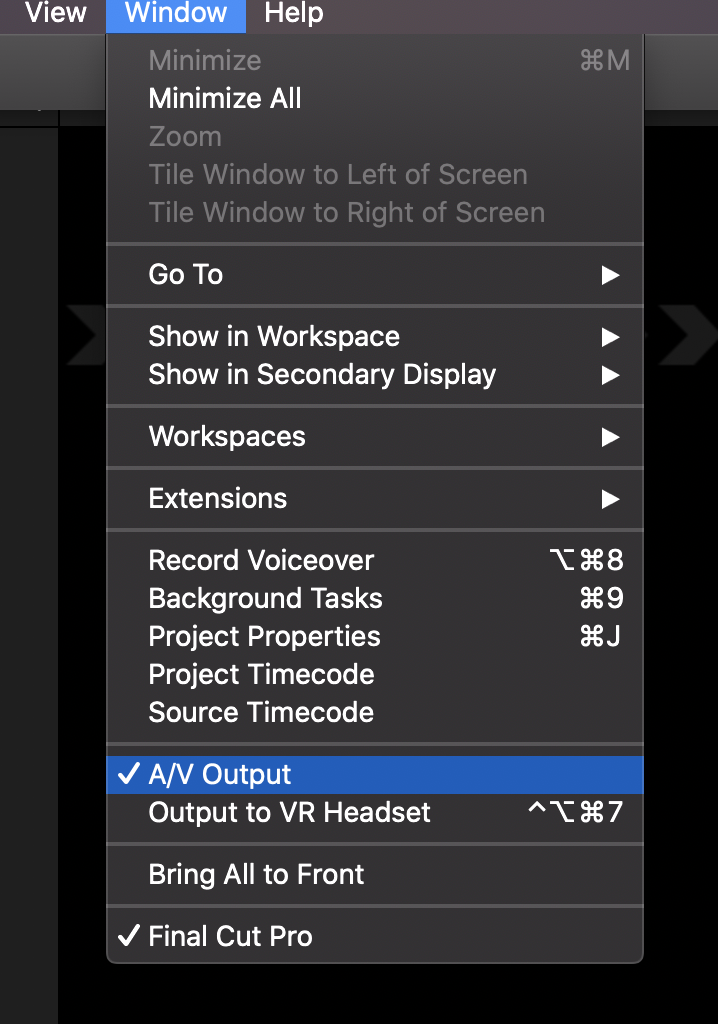Screen dimensions: 718x1024
Task: Choose Minimize All
Action: tap(225, 98)
